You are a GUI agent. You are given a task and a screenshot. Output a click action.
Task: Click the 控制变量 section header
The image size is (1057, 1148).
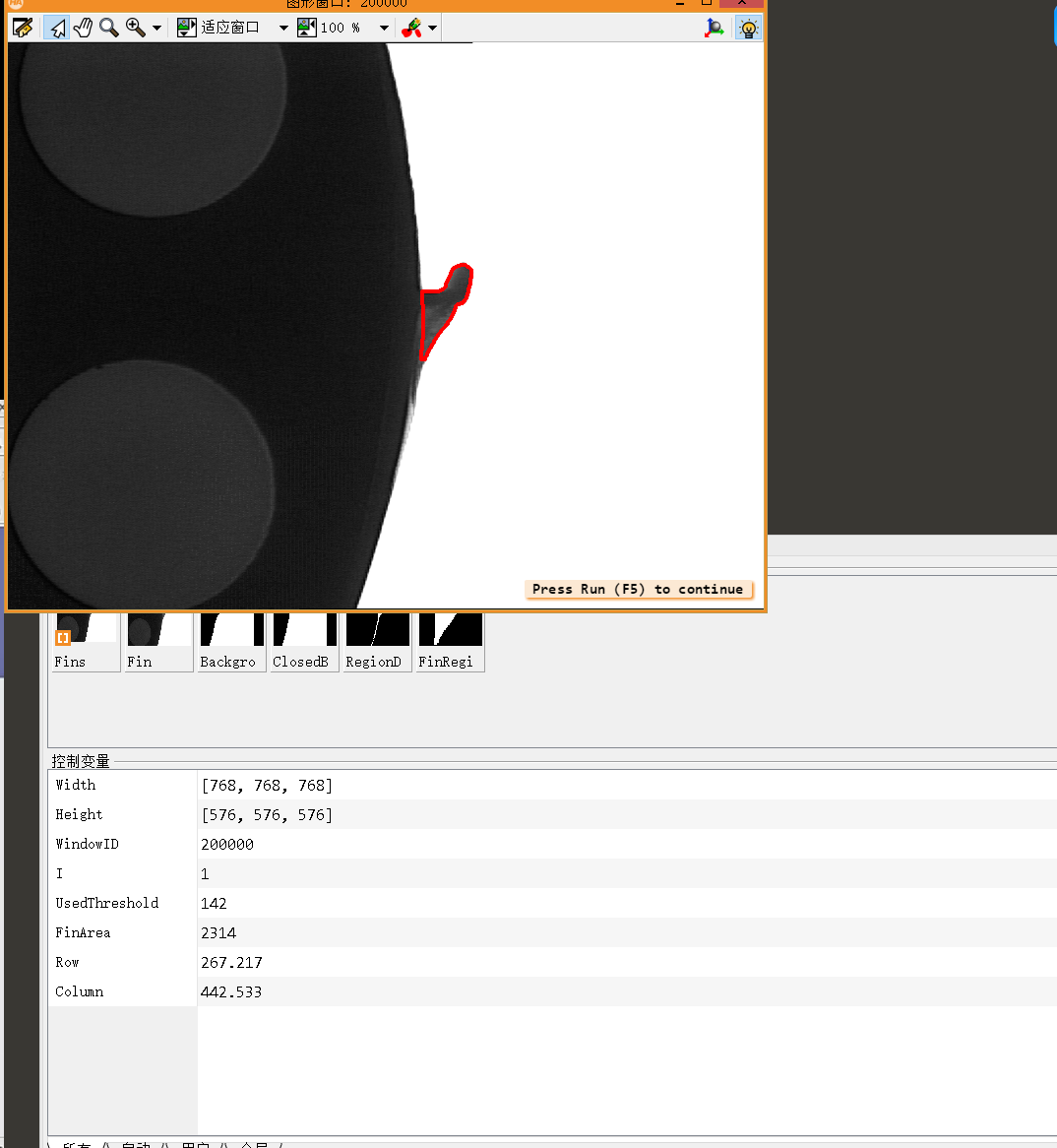[81, 761]
